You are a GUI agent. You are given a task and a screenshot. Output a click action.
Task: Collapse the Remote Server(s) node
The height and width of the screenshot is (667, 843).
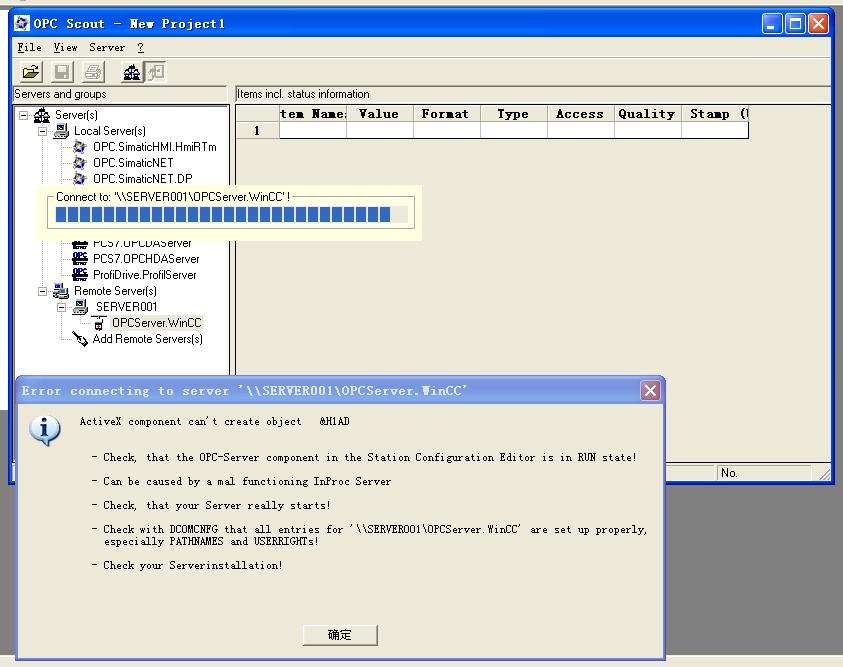point(42,291)
